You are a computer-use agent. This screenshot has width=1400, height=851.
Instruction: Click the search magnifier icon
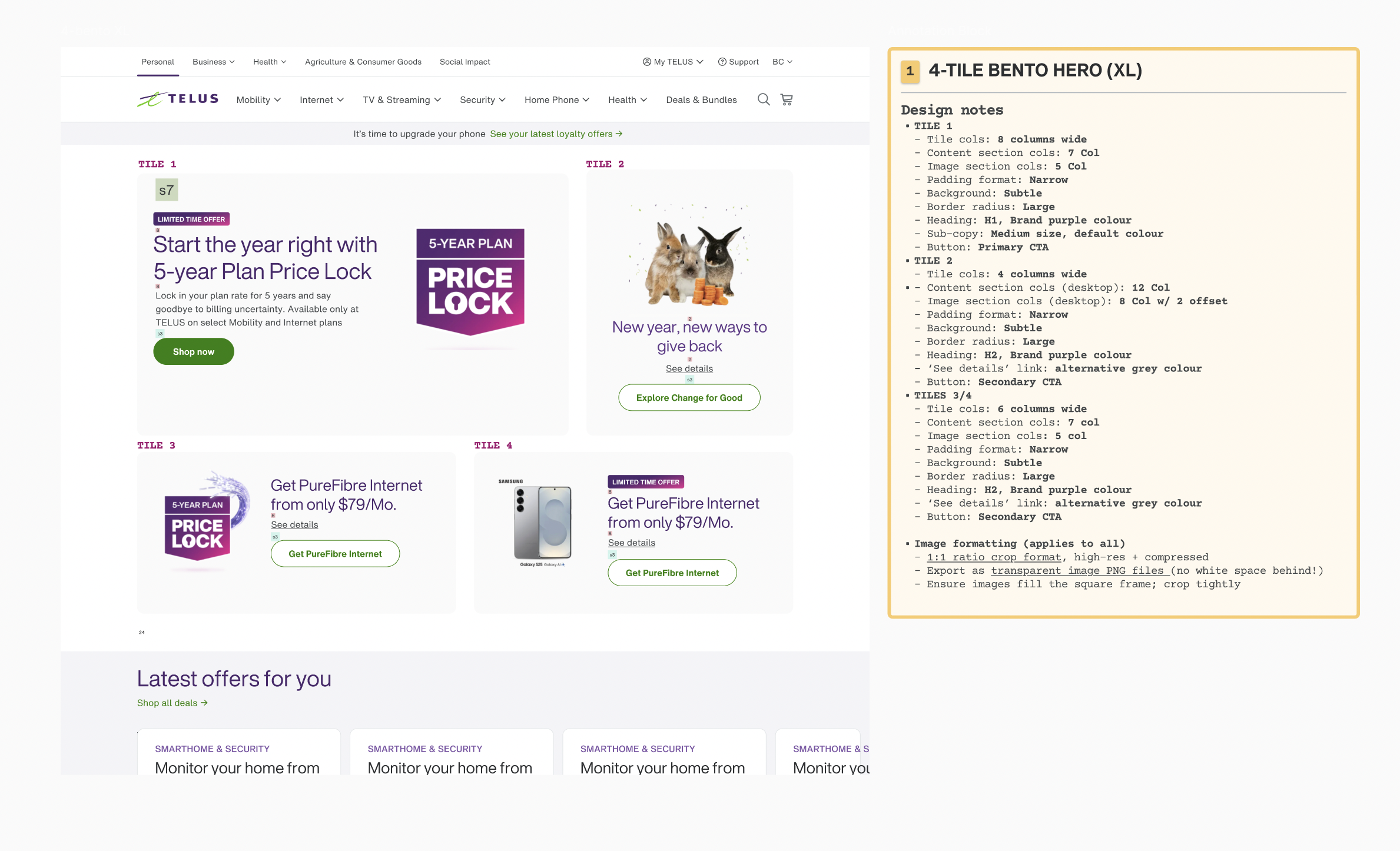[763, 99]
